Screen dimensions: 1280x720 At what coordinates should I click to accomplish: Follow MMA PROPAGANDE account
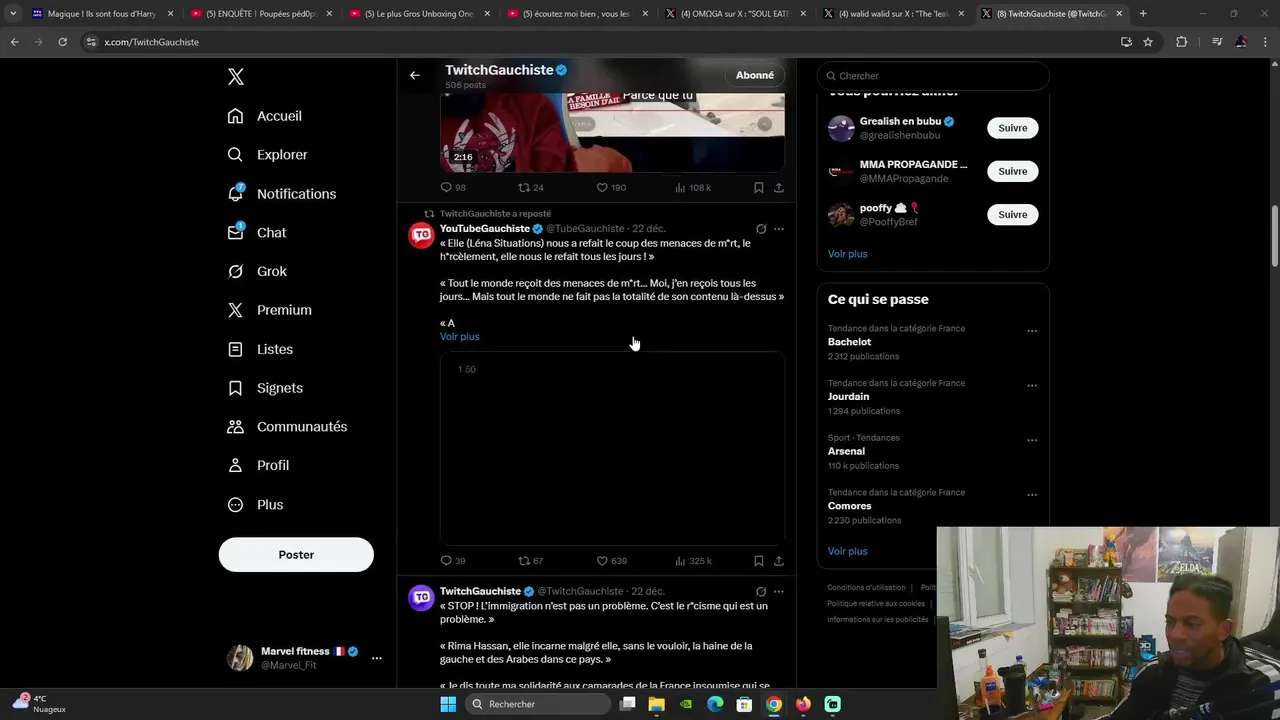click(1012, 171)
